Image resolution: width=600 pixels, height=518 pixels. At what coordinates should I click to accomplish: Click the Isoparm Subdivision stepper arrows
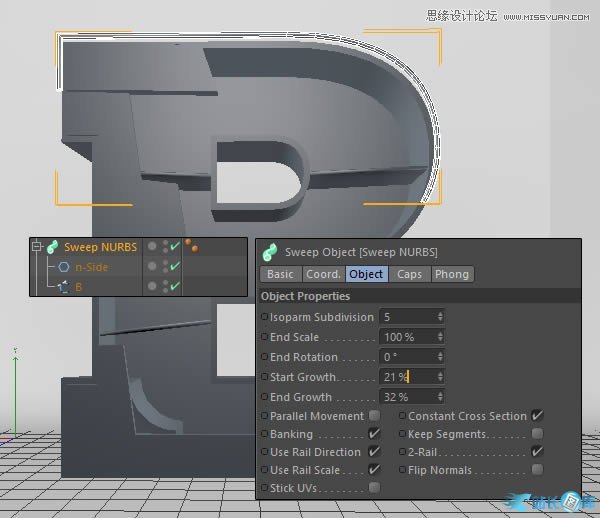click(x=440, y=317)
